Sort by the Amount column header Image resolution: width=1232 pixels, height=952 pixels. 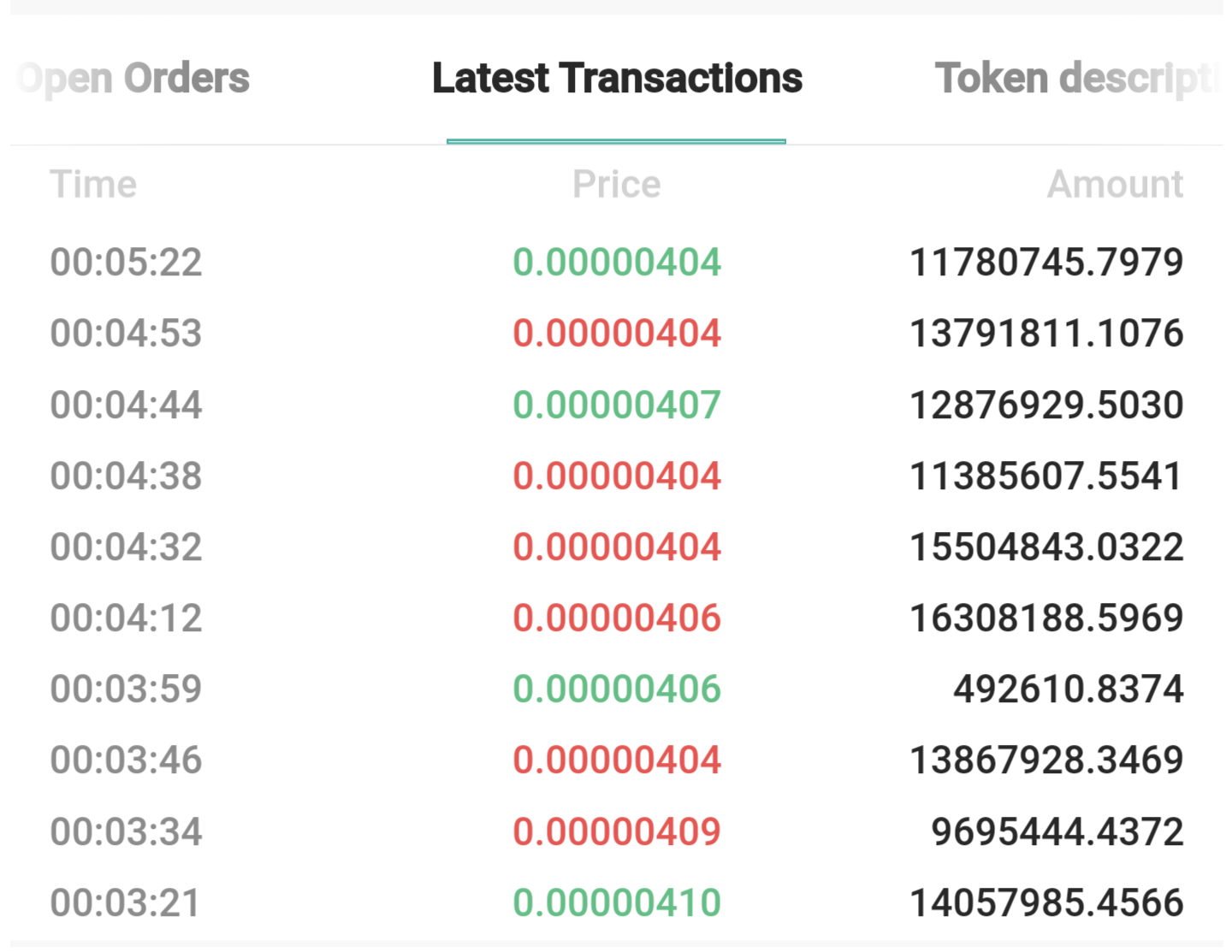point(1114,184)
